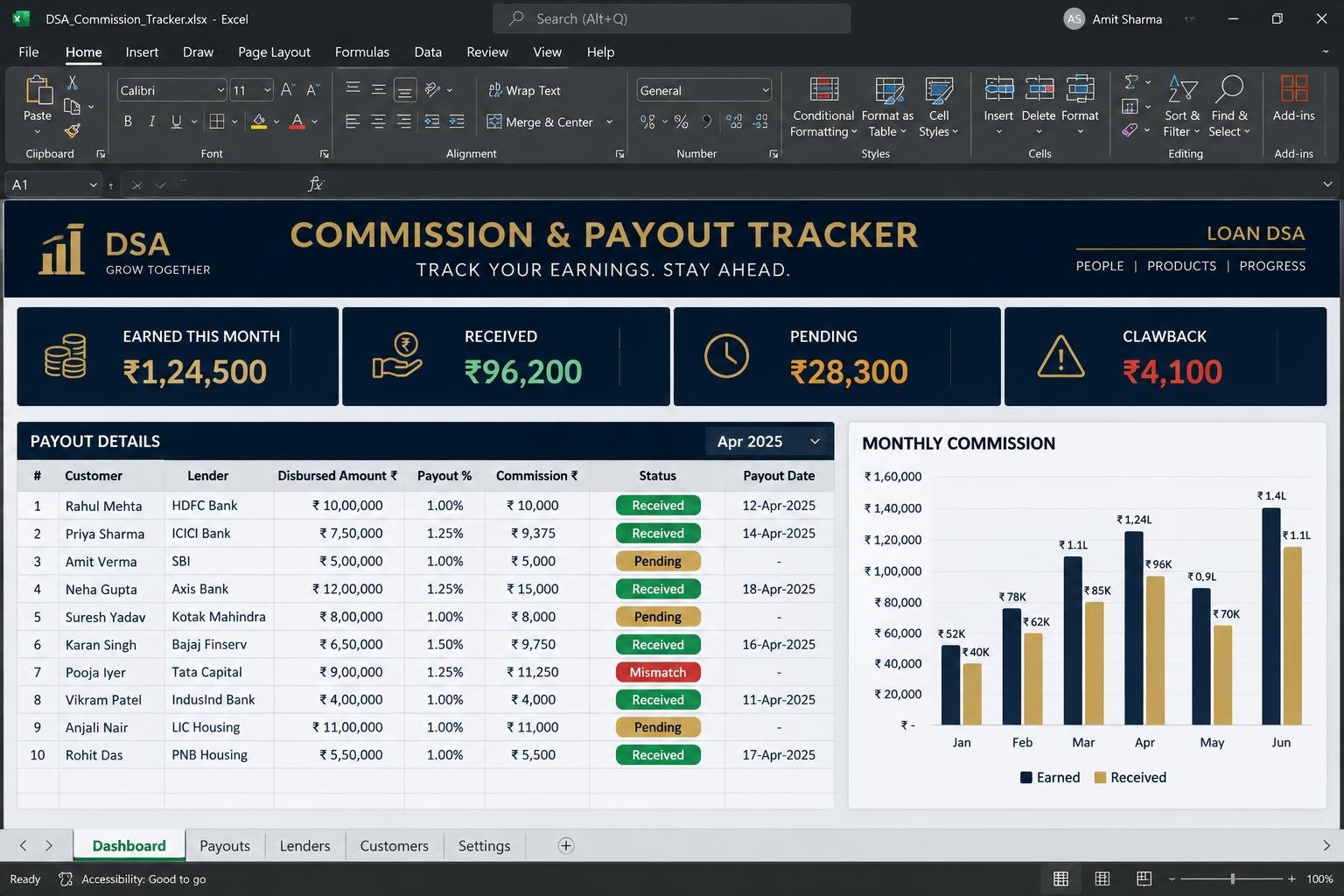1344x896 pixels.
Task: Open the Apr 2025 month dropdown
Action: (767, 441)
